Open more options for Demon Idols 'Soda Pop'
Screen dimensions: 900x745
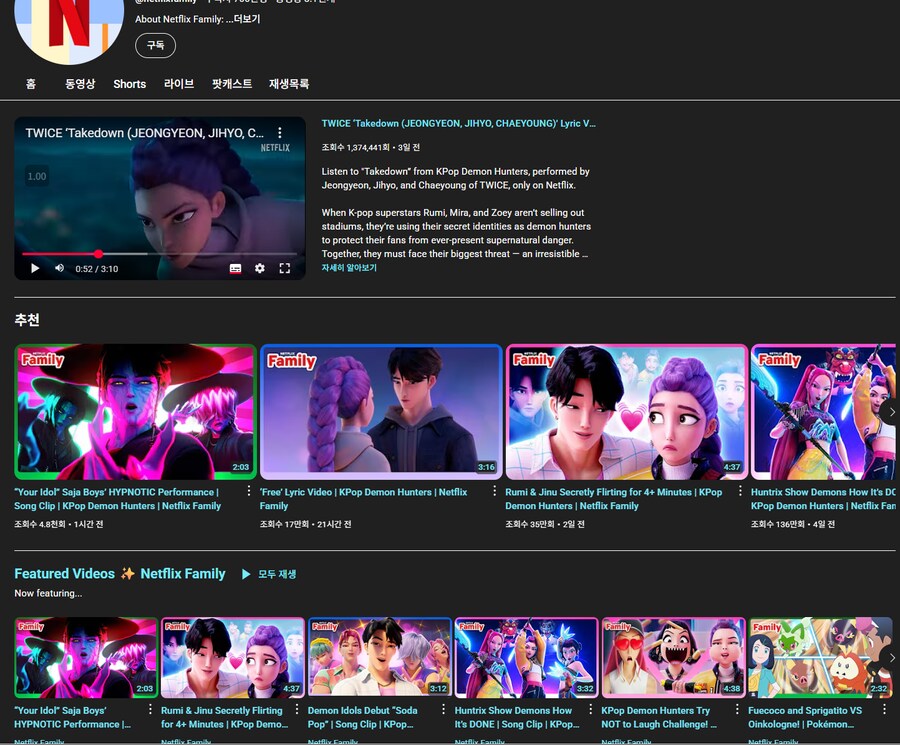point(444,710)
